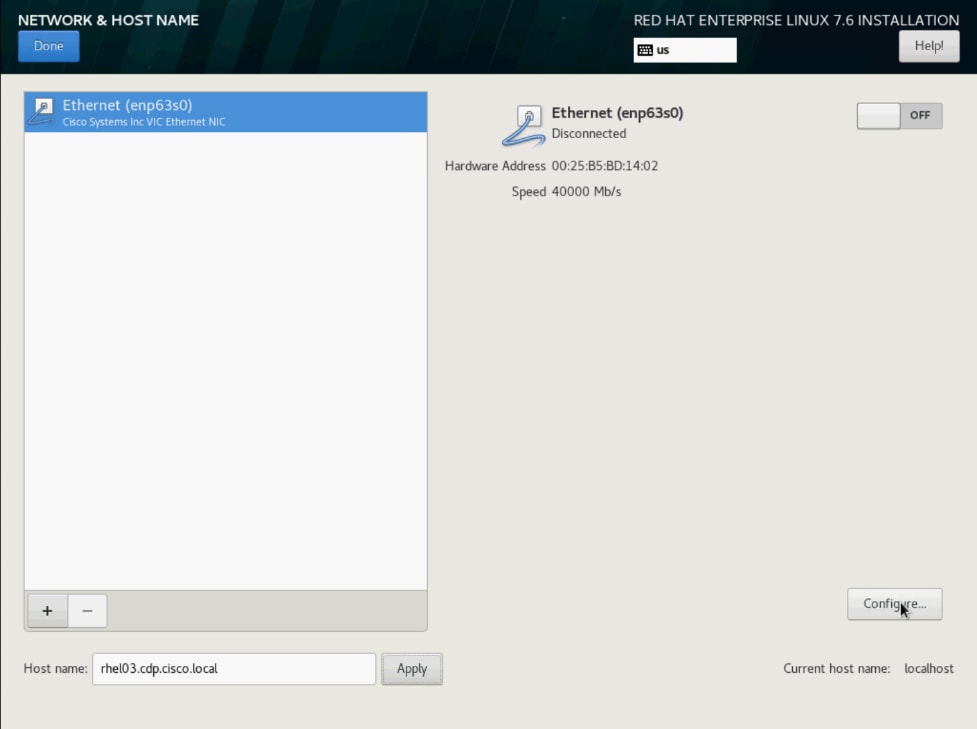This screenshot has height=729, width=977.
Task: Click the add network interface plus icon
Action: click(x=47, y=610)
